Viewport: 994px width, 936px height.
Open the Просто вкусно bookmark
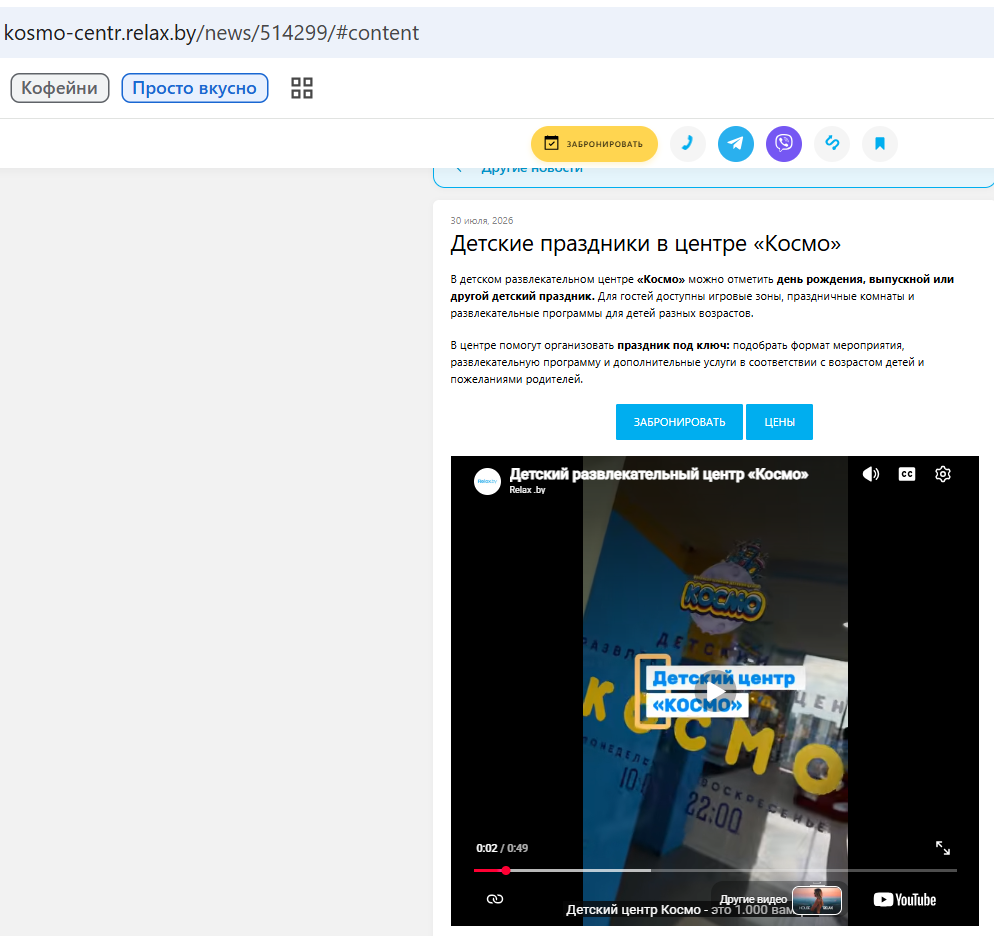pyautogui.click(x=195, y=88)
